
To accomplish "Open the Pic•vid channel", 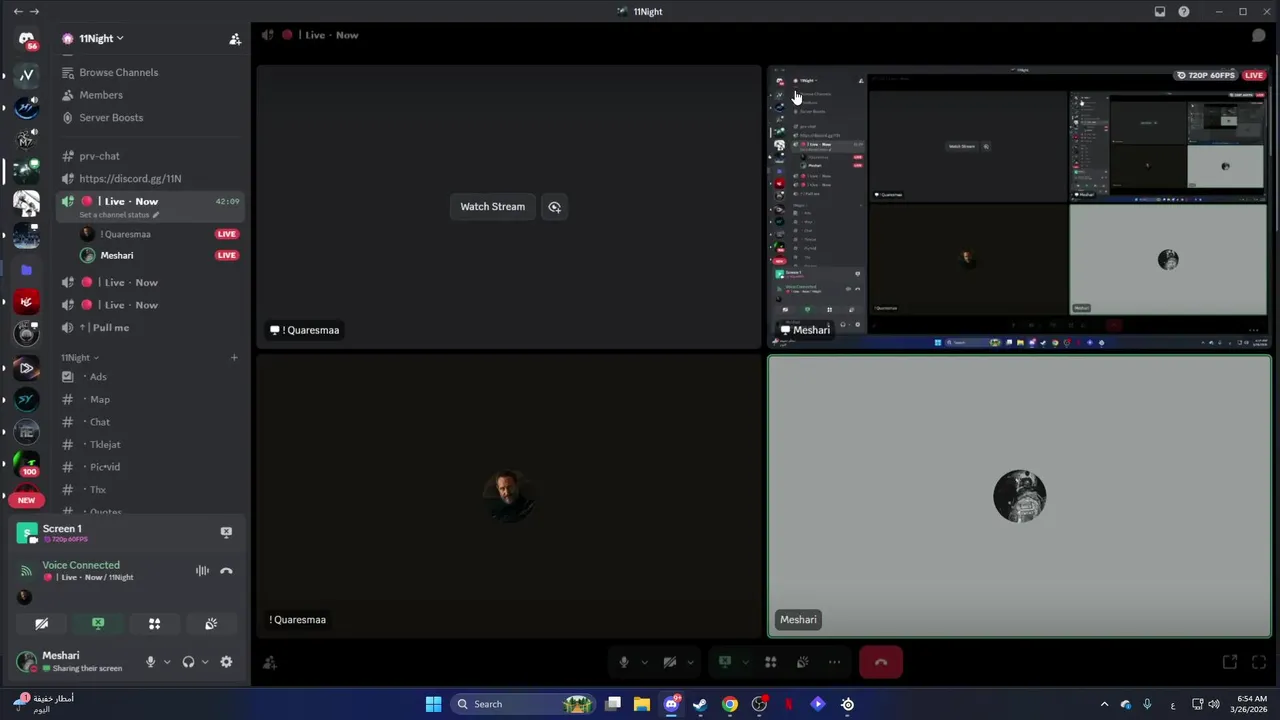I will [x=105, y=467].
